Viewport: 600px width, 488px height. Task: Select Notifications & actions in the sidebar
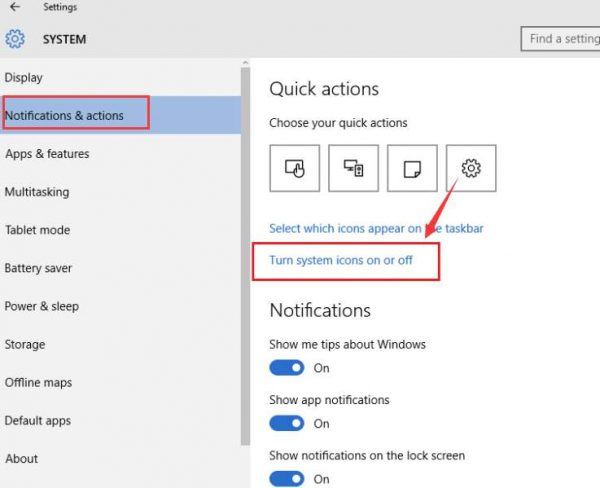click(120, 115)
